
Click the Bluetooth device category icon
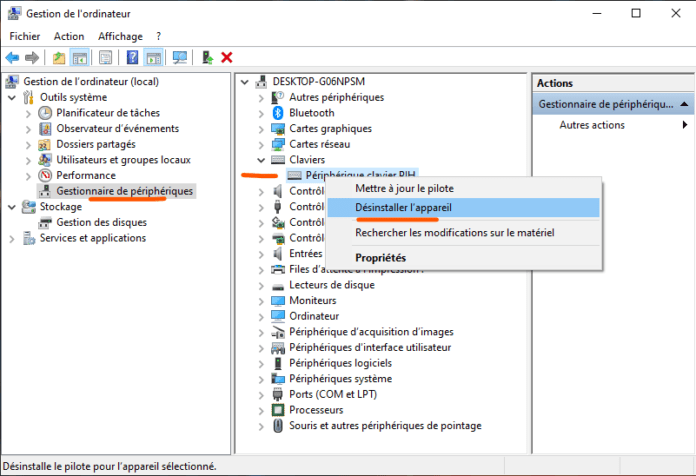click(277, 113)
